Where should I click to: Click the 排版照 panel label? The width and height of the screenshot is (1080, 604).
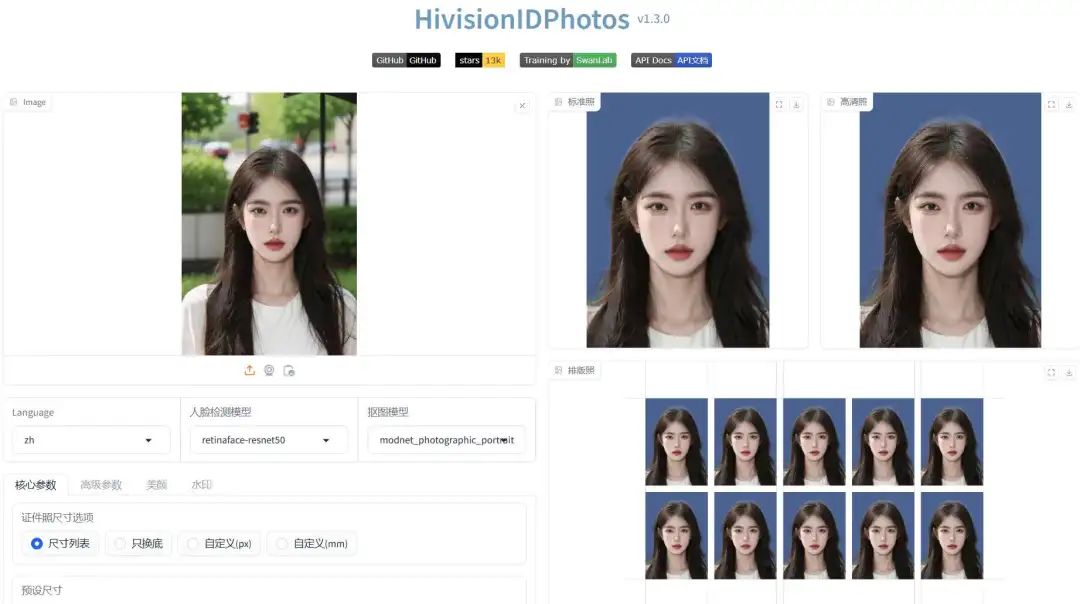coord(575,370)
